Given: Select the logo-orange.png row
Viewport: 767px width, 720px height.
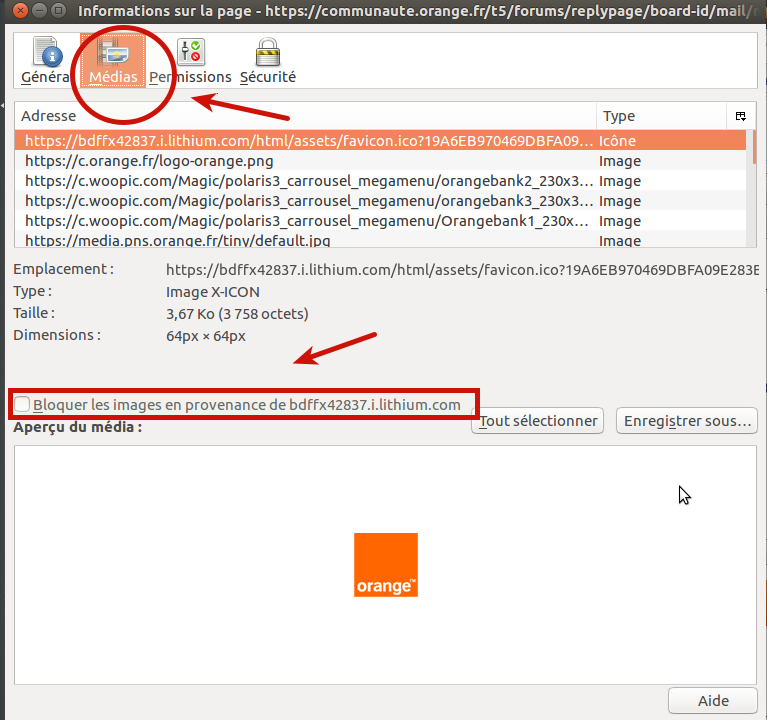Looking at the screenshot, I should [x=380, y=160].
